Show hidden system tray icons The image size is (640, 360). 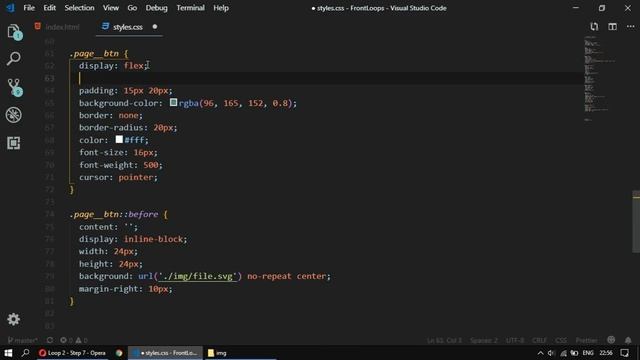coord(540,353)
